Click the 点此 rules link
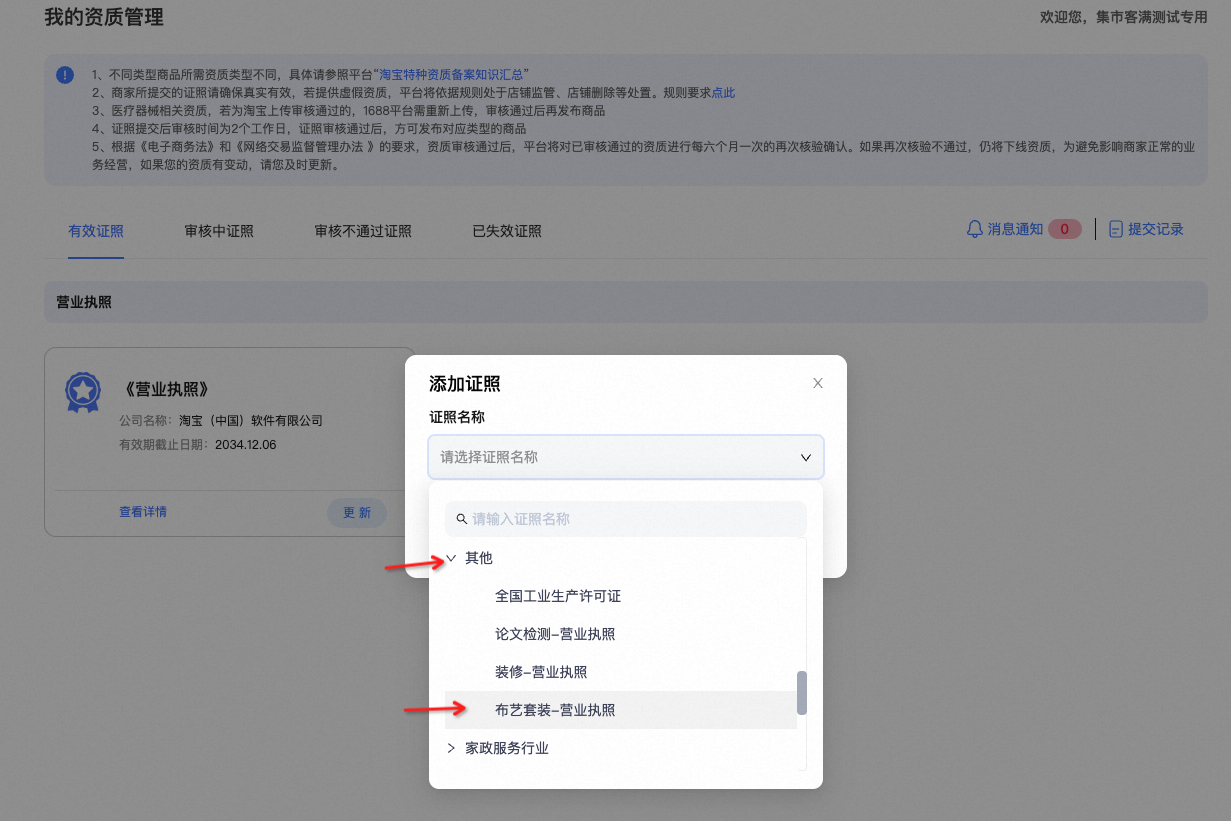1231x821 pixels. click(723, 93)
